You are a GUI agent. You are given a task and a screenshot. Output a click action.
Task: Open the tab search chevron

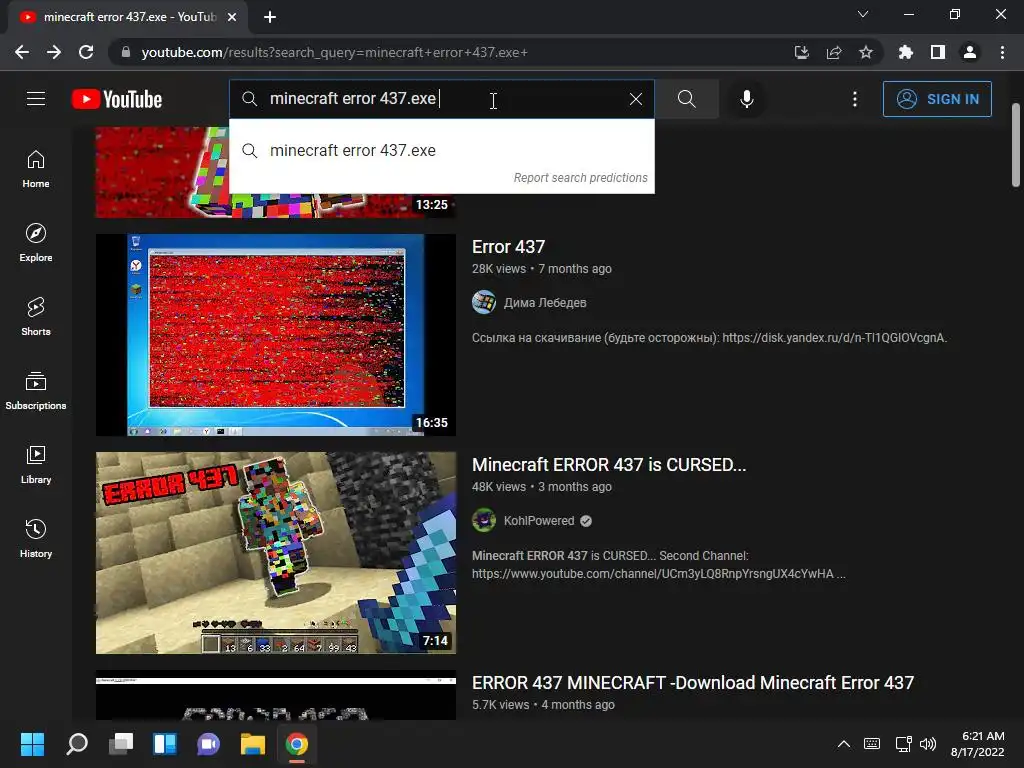click(x=863, y=14)
